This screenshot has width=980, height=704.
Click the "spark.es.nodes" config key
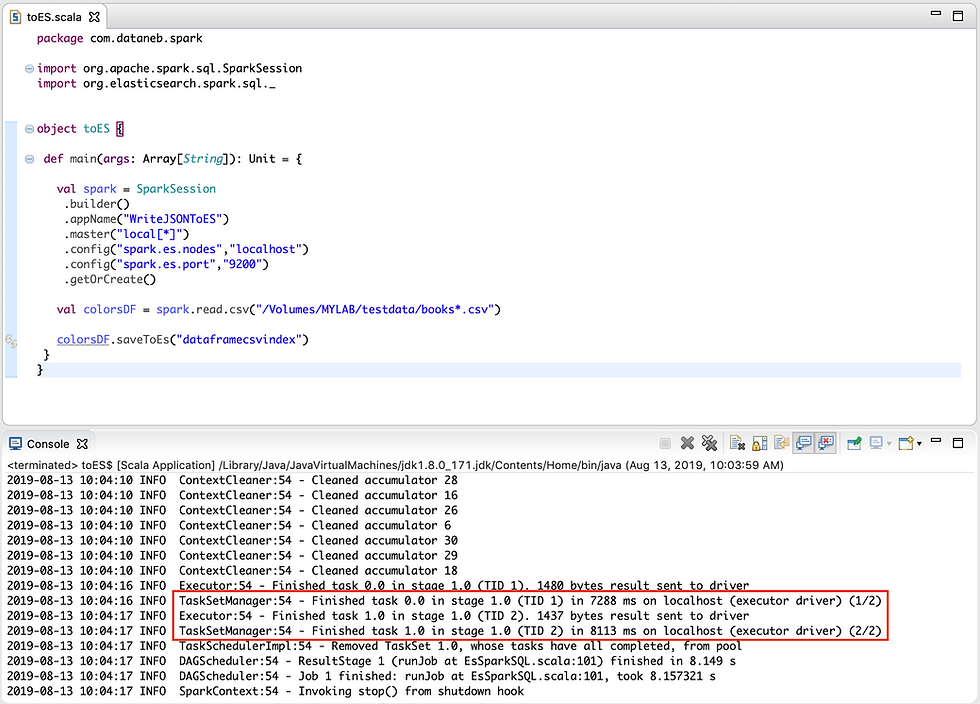pos(169,249)
